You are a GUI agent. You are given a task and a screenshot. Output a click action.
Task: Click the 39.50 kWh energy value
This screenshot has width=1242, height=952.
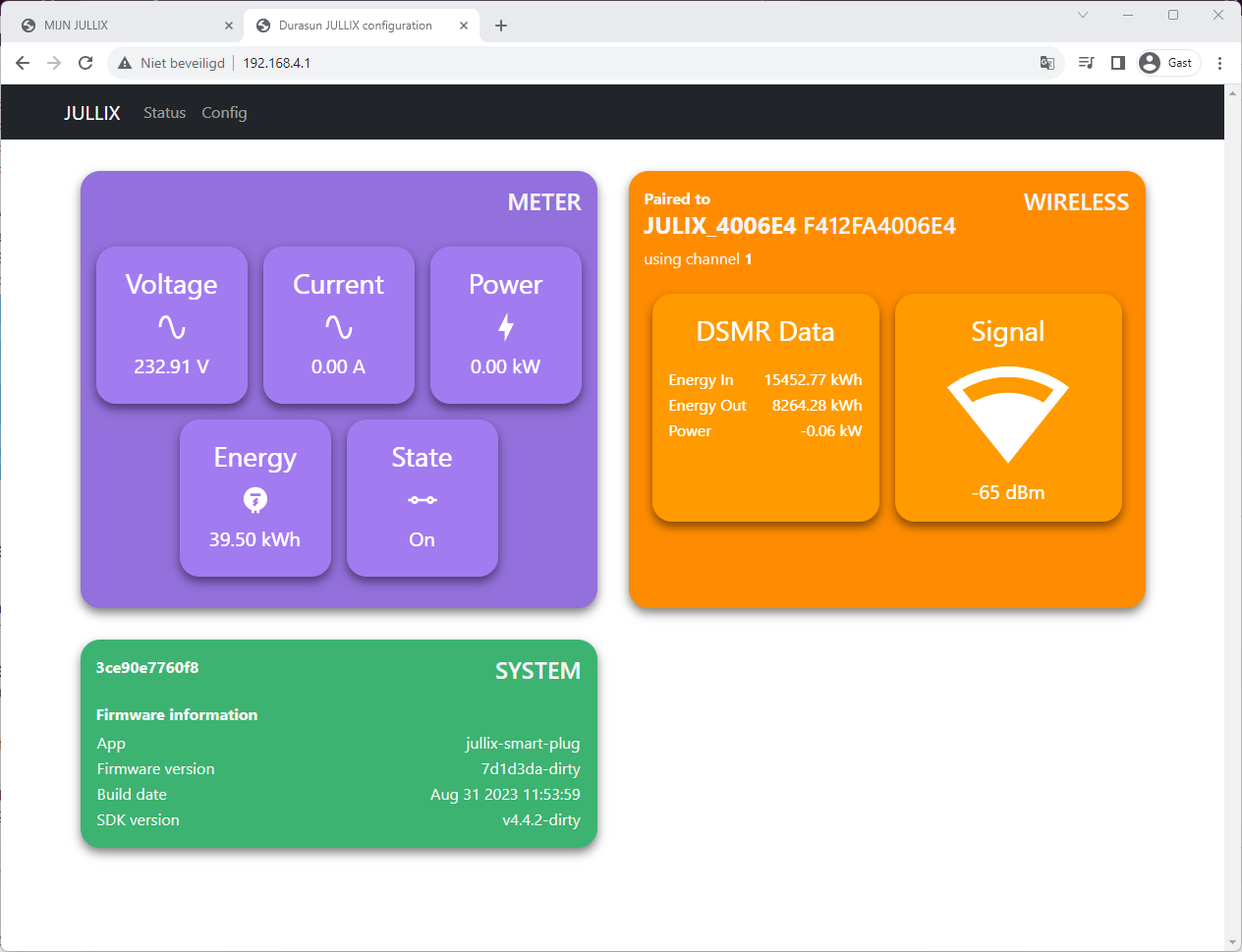pos(255,539)
